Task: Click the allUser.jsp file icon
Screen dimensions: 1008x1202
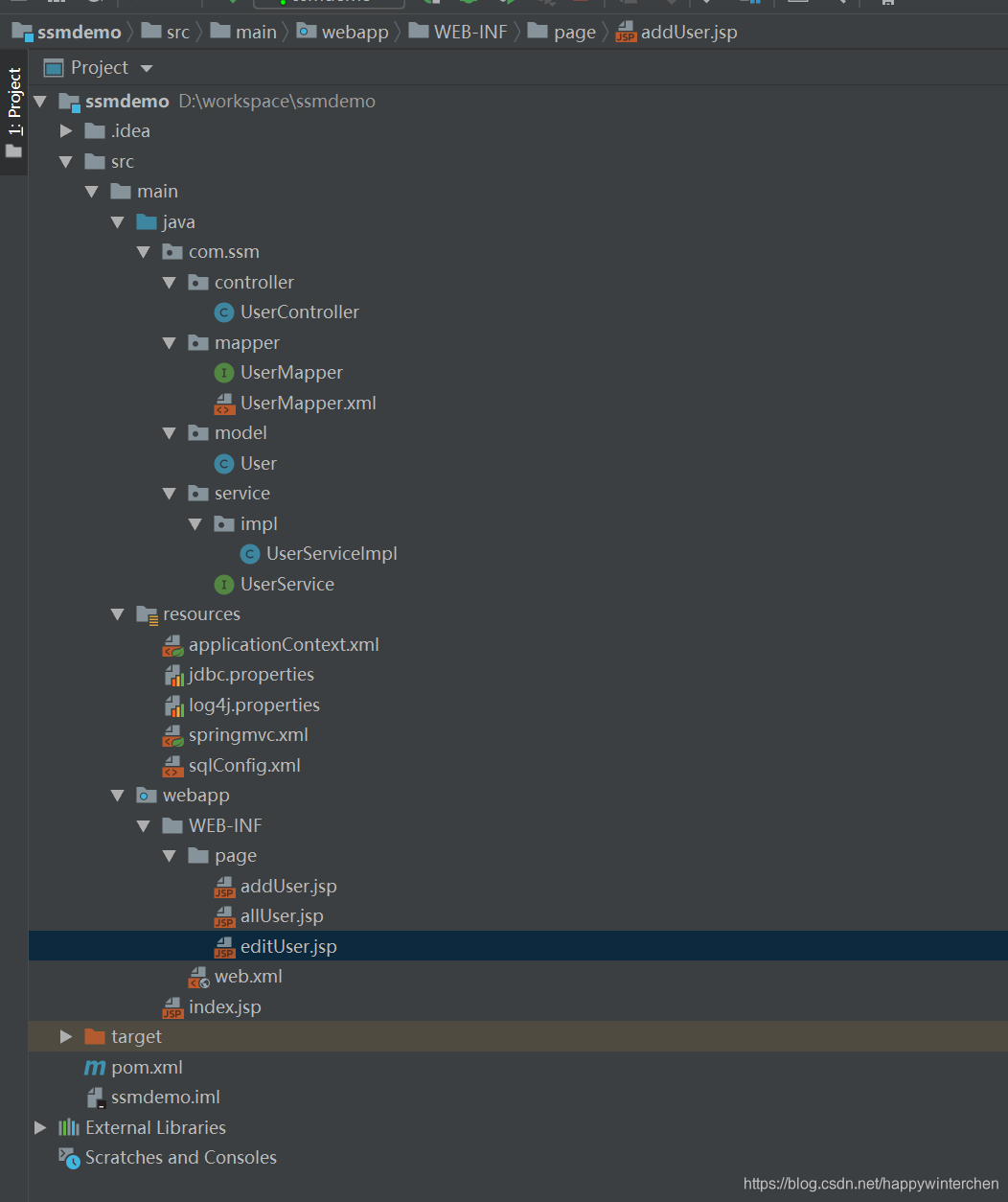Action: pos(224,916)
